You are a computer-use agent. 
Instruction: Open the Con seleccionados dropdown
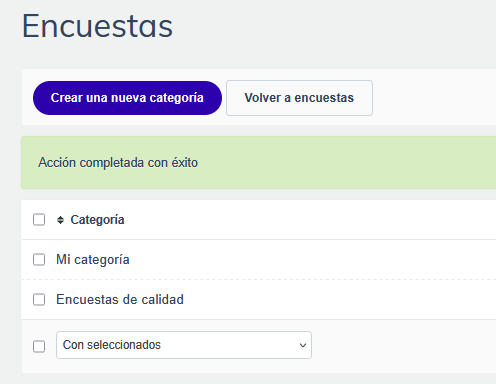tap(184, 345)
